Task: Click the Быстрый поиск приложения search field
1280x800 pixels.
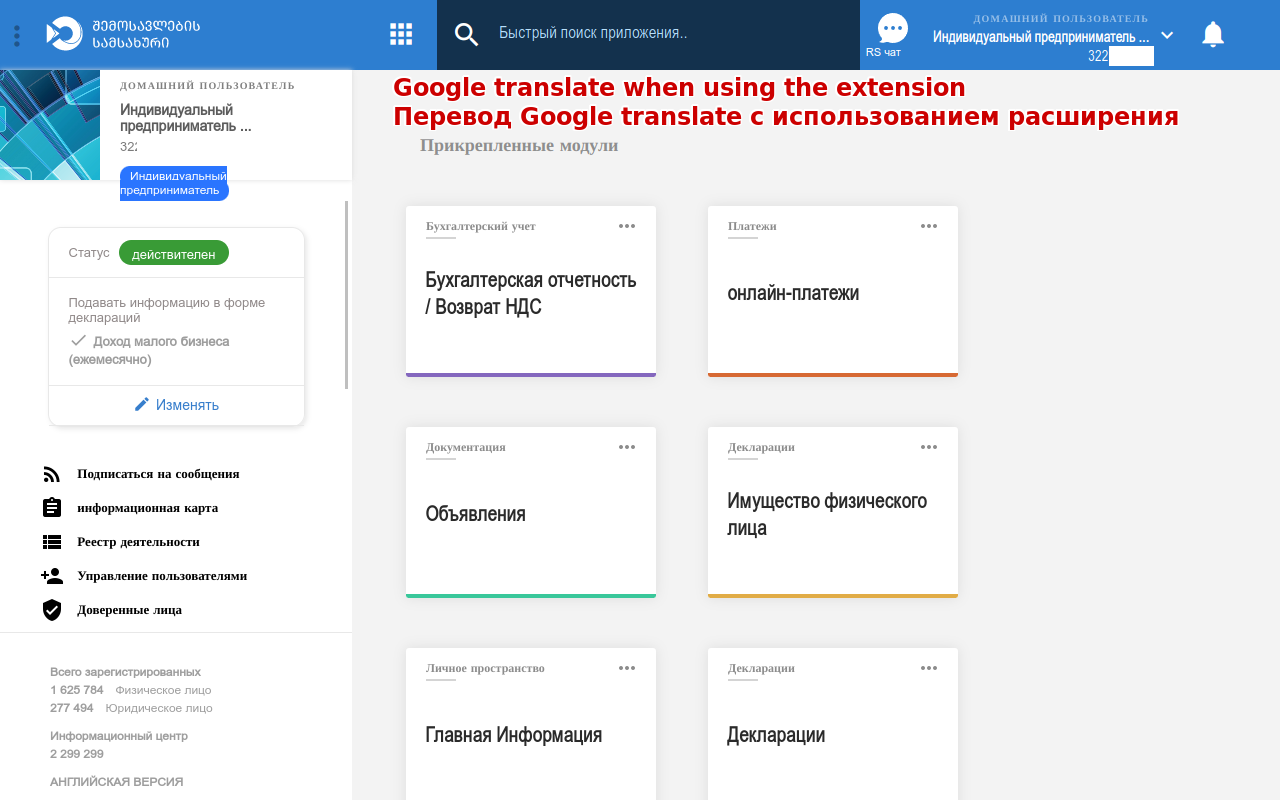Action: point(650,33)
